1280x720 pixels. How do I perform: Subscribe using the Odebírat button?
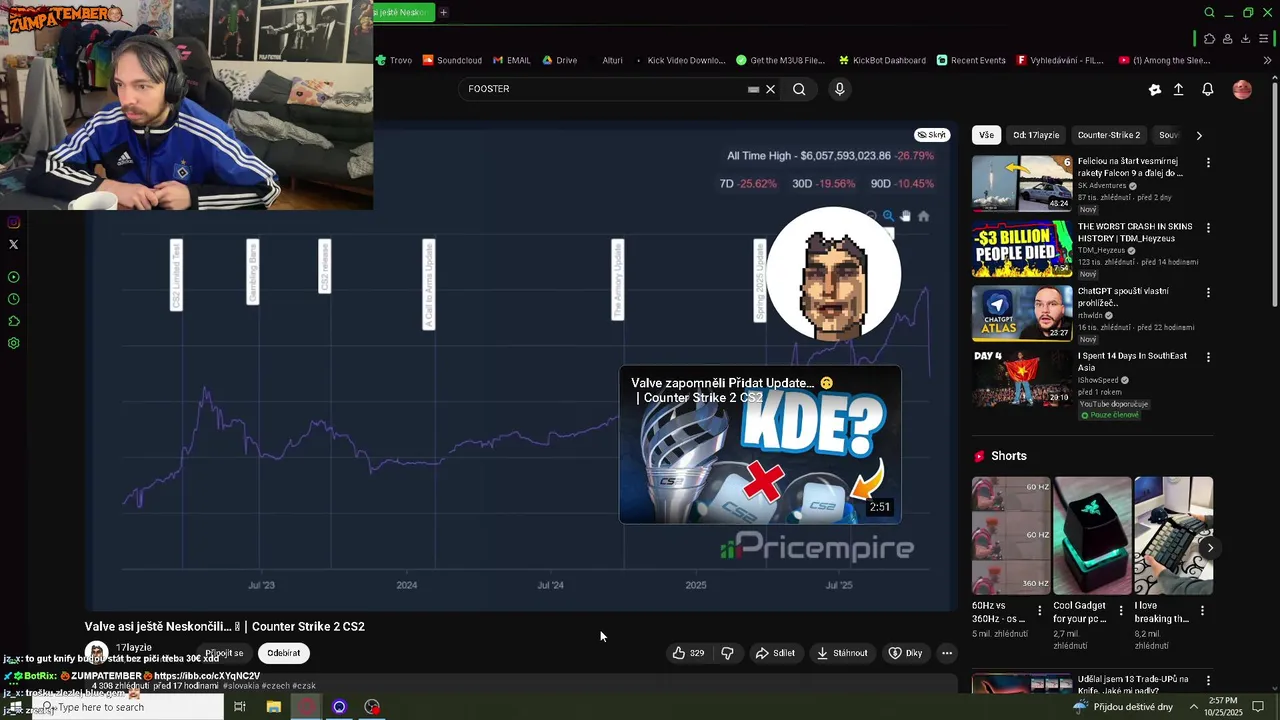(283, 653)
